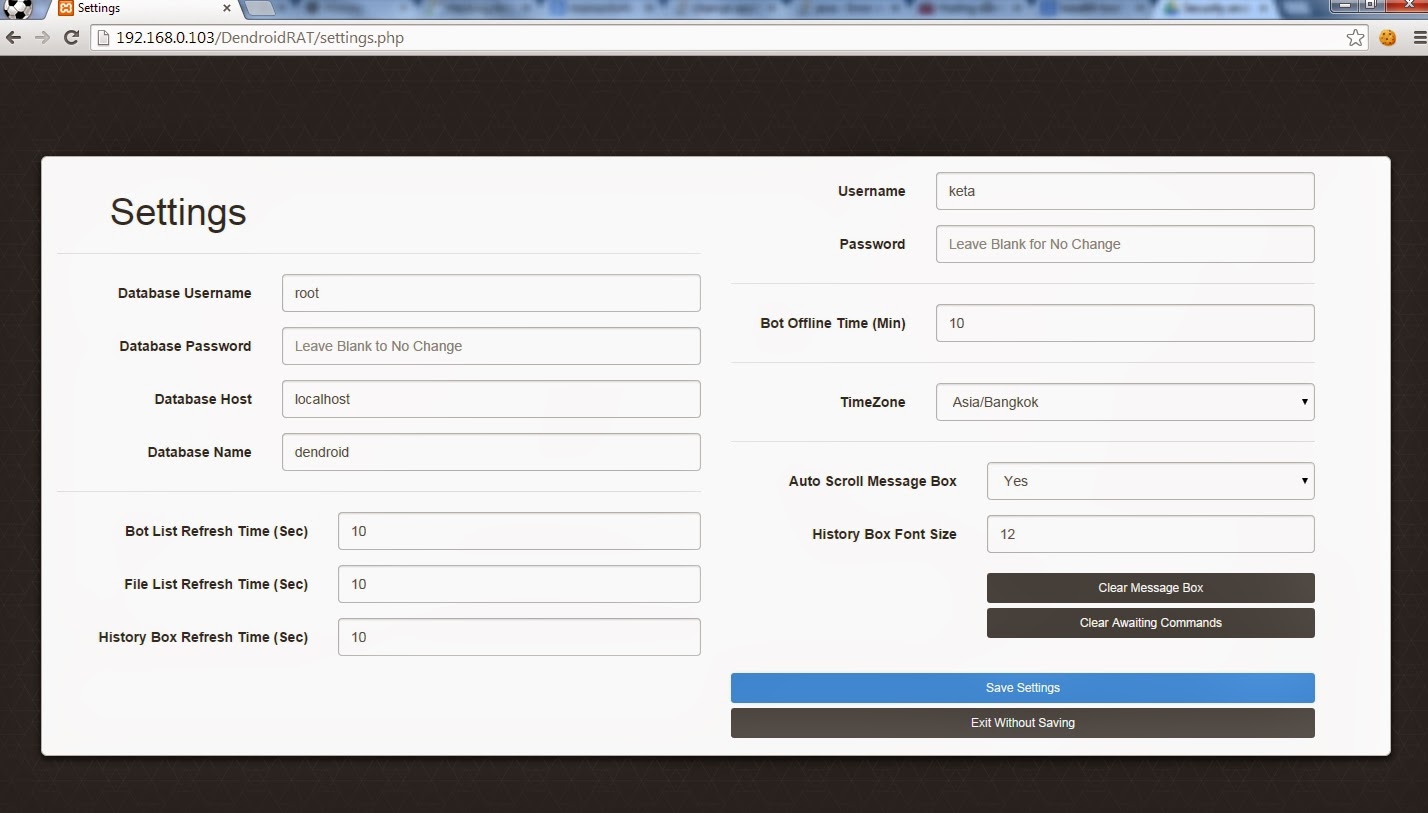The height and width of the screenshot is (813, 1428).
Task: Click the Database Username field
Action: click(491, 293)
